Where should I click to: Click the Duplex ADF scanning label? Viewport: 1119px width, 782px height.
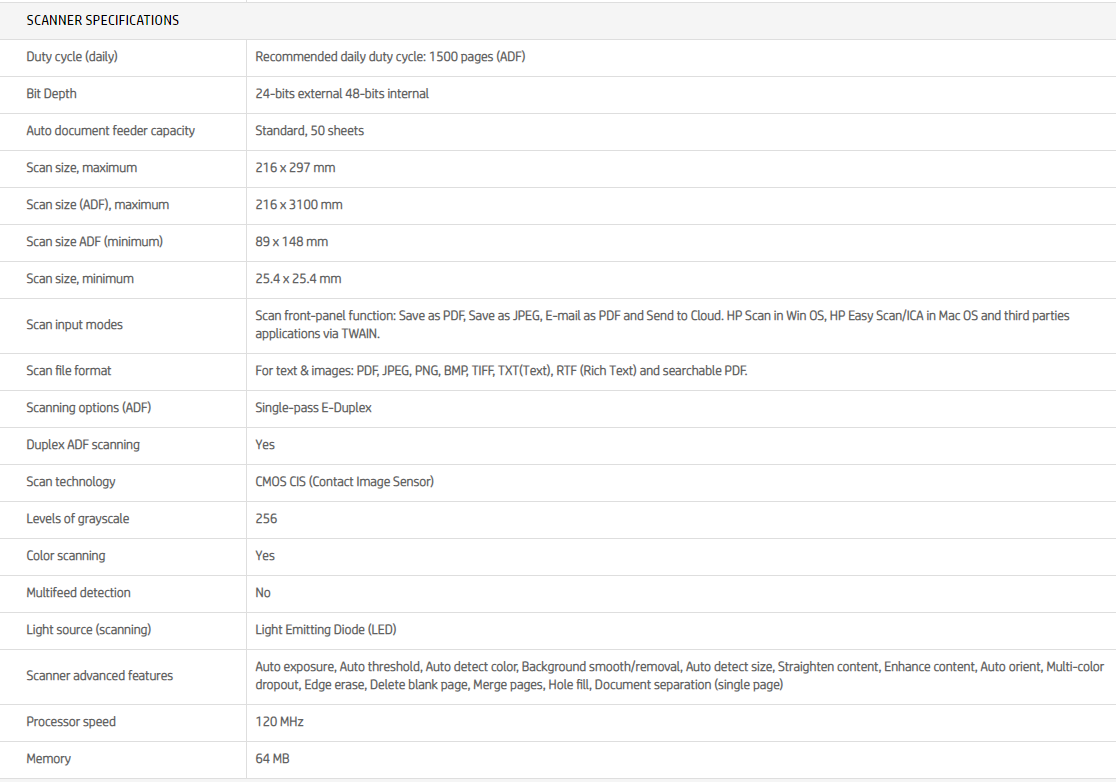coord(83,445)
